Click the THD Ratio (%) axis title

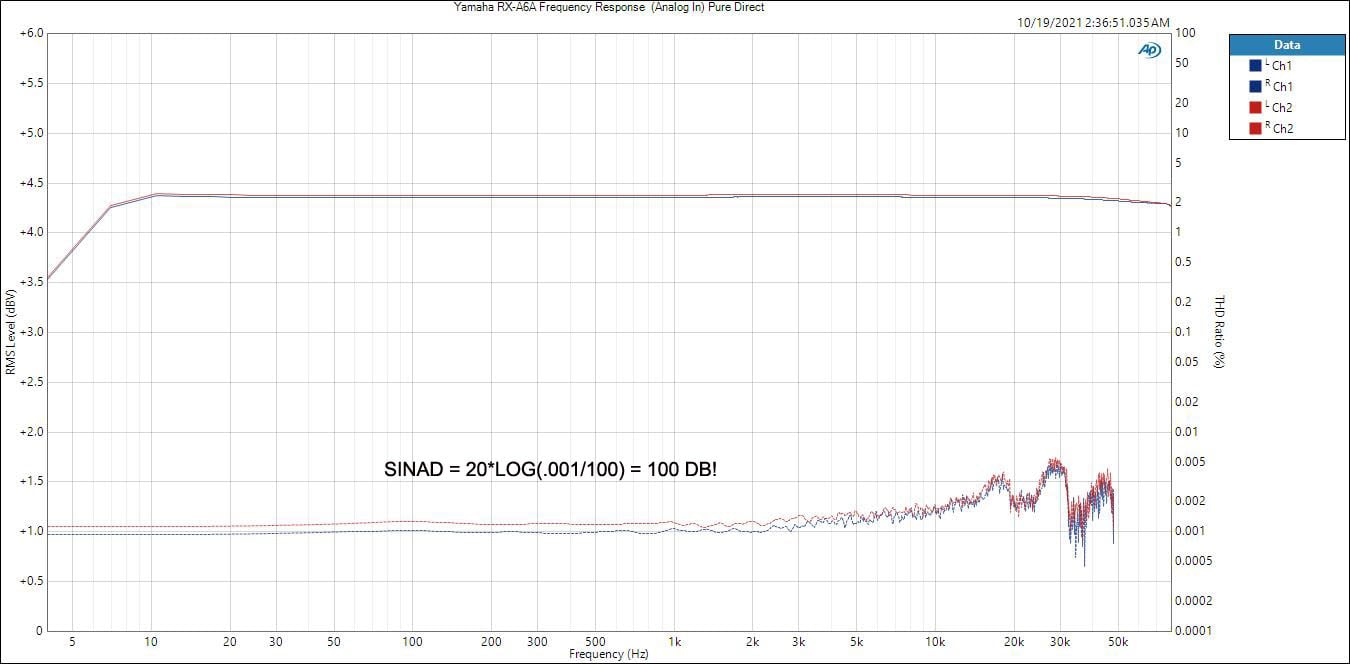(1219, 332)
